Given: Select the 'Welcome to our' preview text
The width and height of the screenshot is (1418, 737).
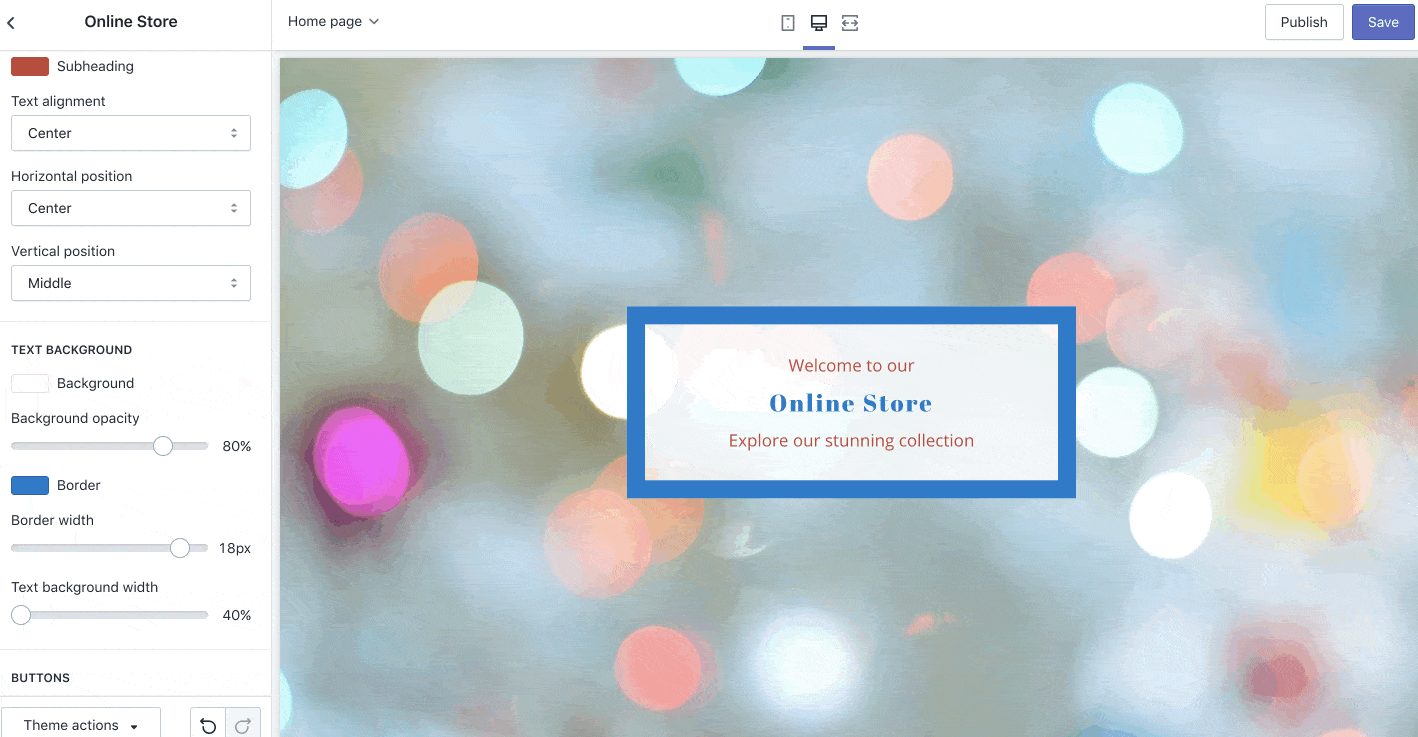Looking at the screenshot, I should click(x=851, y=366).
